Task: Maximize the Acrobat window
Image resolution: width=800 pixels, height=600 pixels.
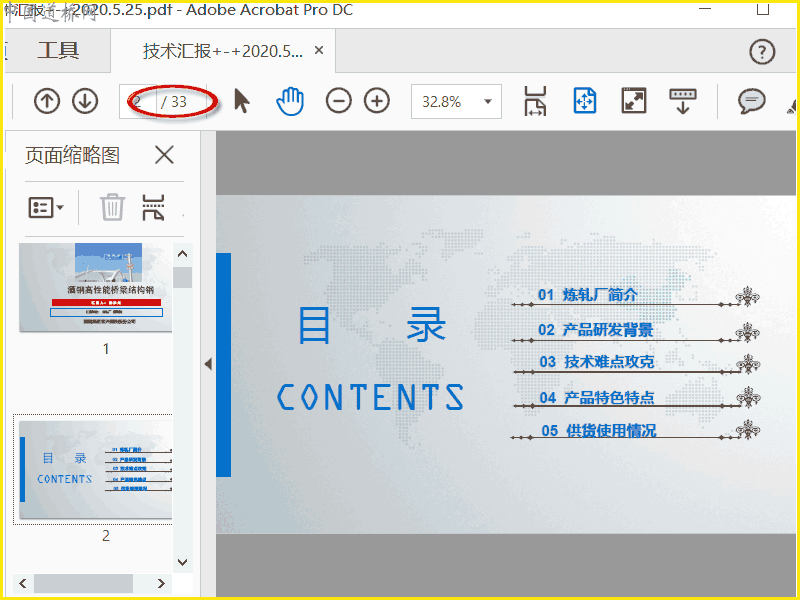Action: click(763, 9)
